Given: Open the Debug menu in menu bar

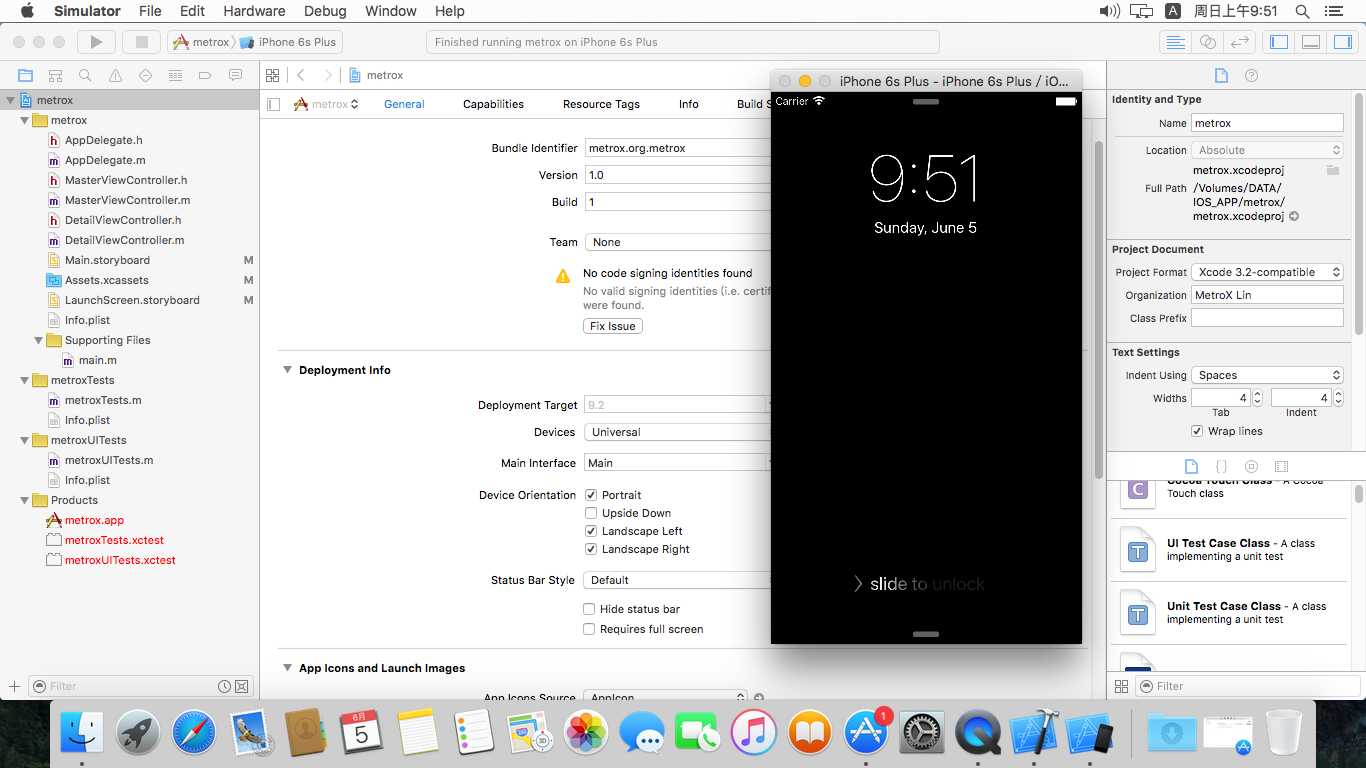Looking at the screenshot, I should pyautogui.click(x=324, y=11).
